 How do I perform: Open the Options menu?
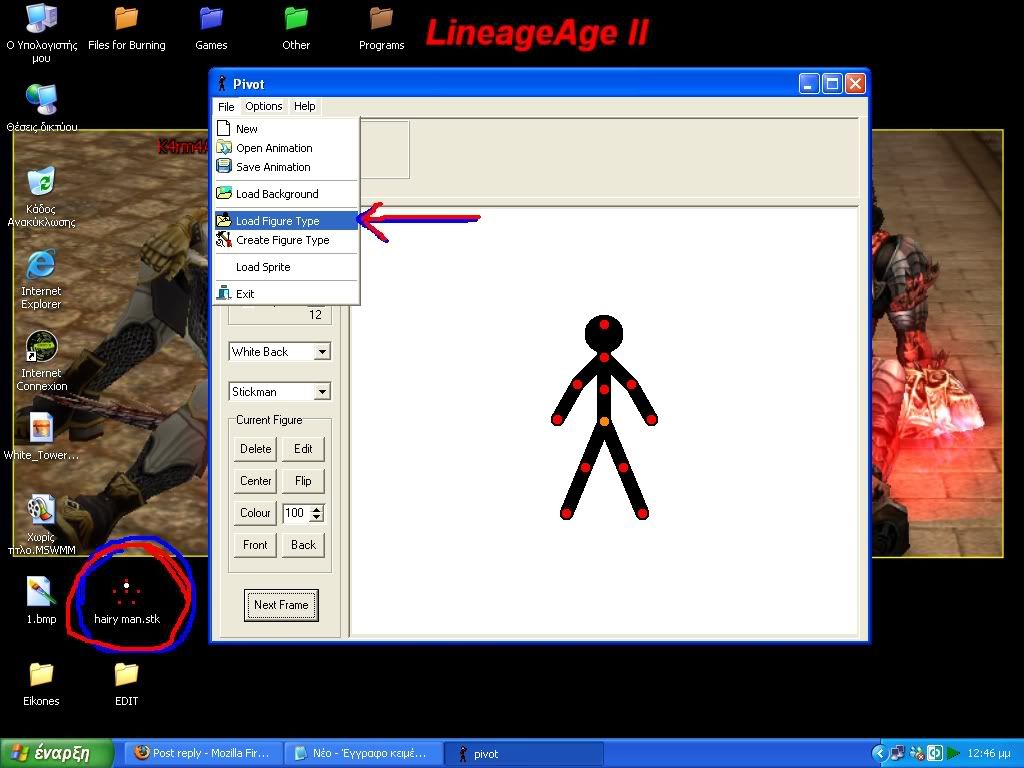(x=264, y=106)
